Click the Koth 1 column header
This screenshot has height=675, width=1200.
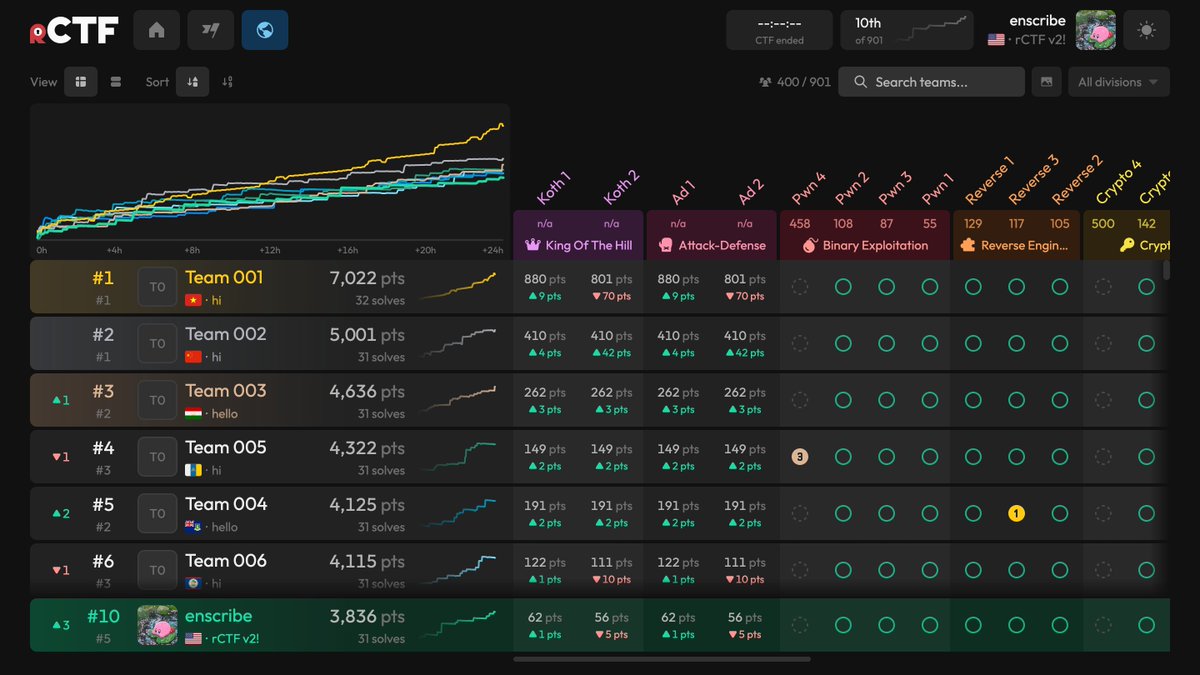coord(554,187)
